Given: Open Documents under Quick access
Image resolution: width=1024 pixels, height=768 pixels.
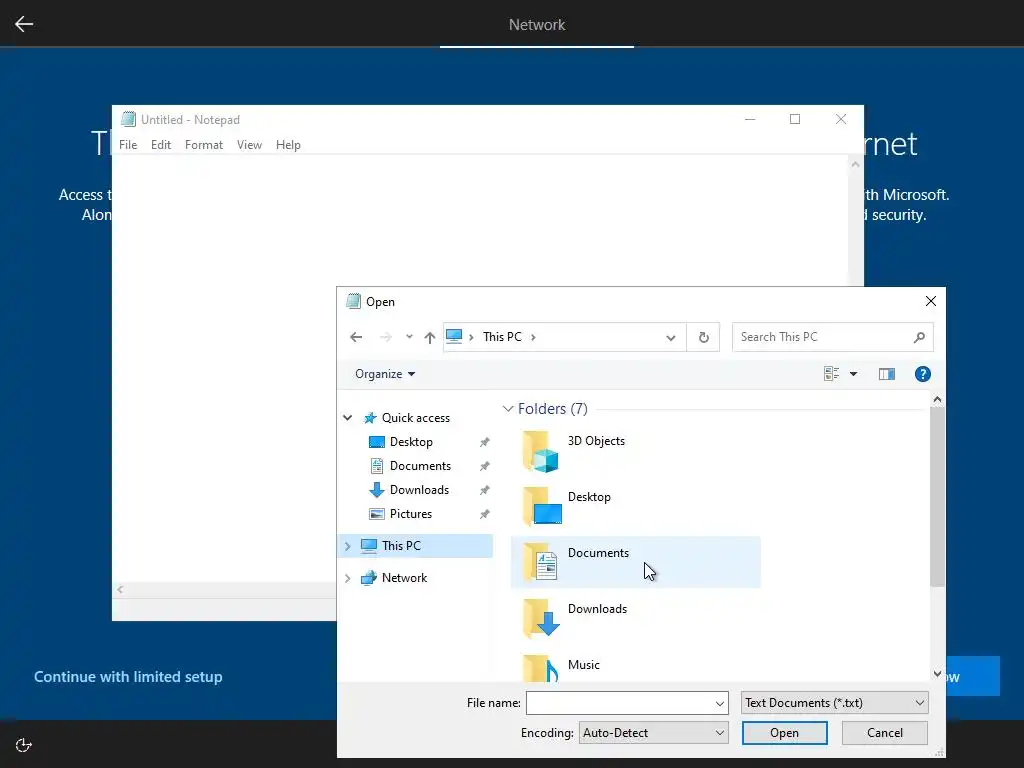Looking at the screenshot, I should 420,466.
